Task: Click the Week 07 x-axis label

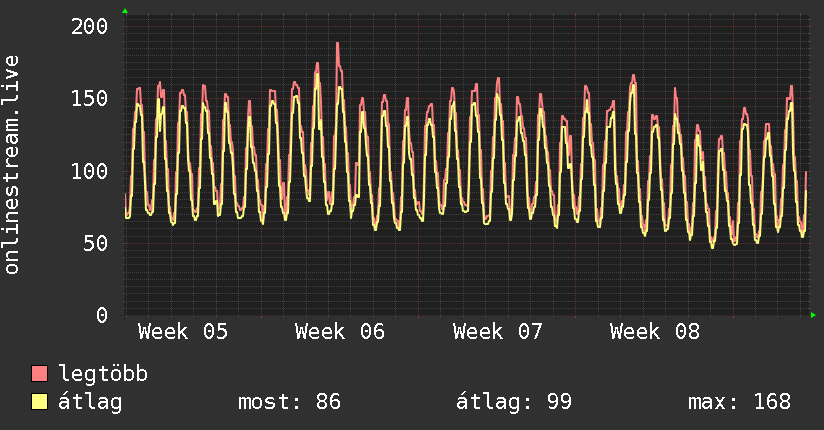Action: 497,332
